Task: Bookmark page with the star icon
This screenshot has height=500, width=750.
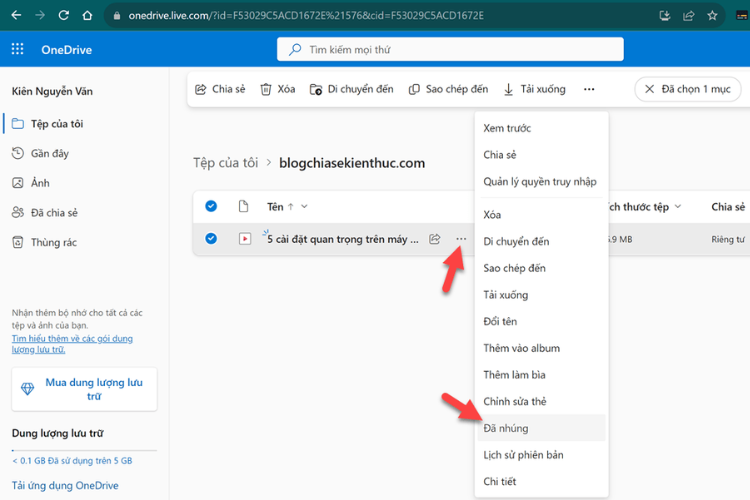Action: (x=712, y=15)
